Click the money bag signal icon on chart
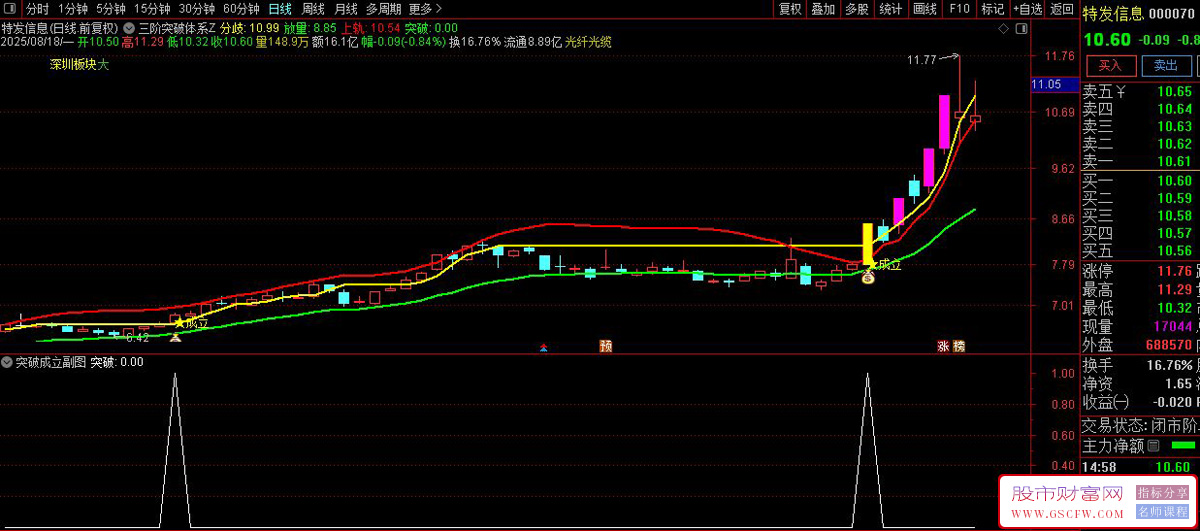The image size is (1200, 531). [868, 276]
